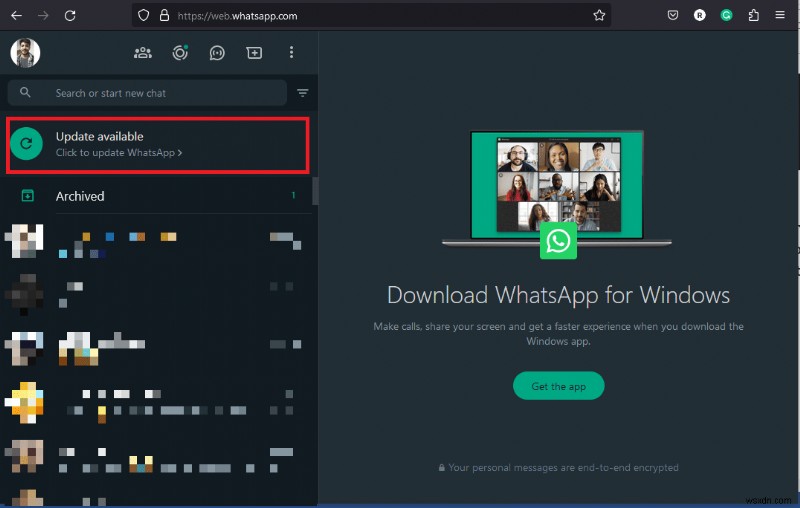Screen dimensions: 800x508
Task: Toggle the unread chats filter icon
Action: click(303, 93)
